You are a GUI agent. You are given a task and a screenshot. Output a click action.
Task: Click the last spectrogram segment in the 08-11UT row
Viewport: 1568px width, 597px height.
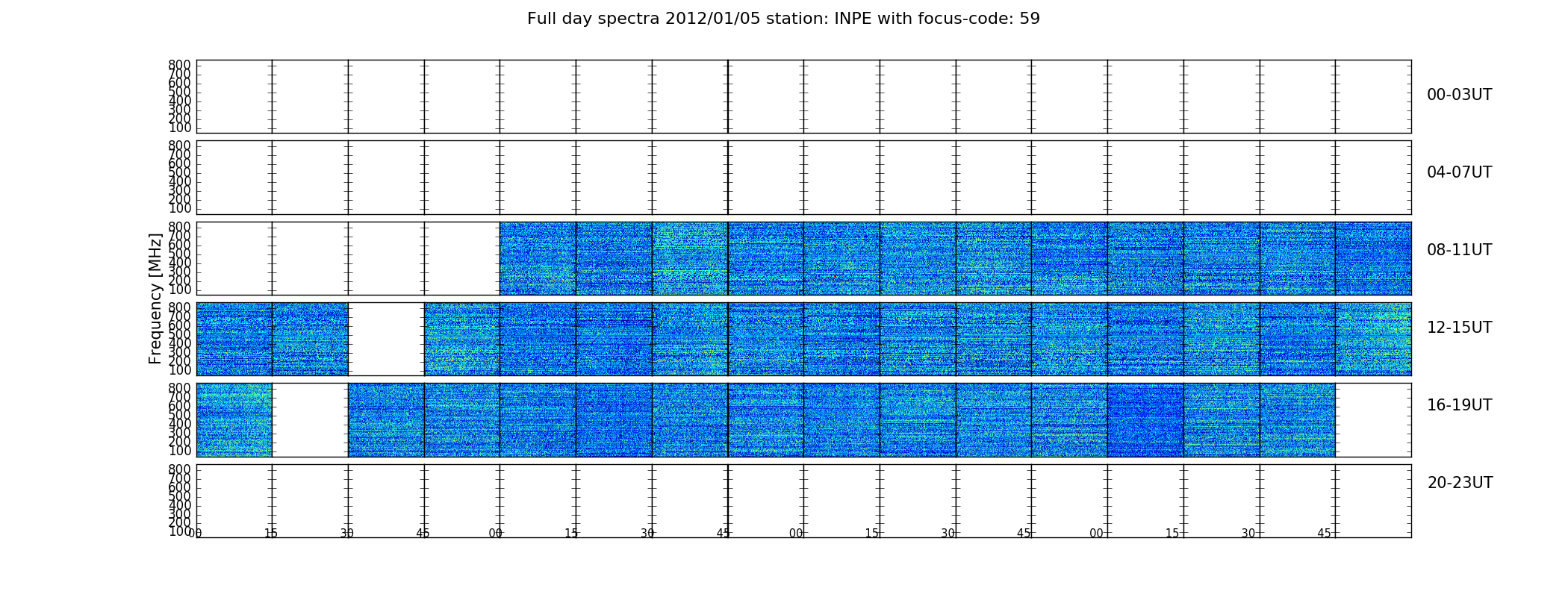tap(1373, 258)
